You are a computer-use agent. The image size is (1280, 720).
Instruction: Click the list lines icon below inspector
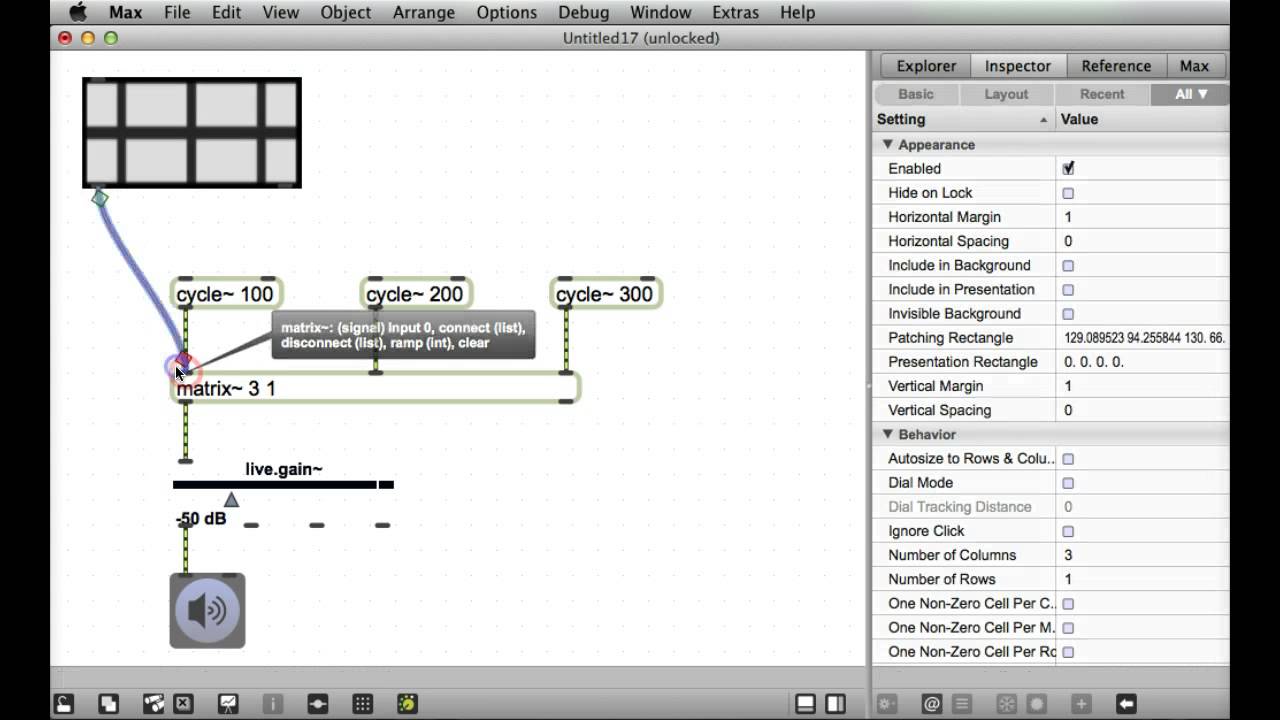point(961,704)
